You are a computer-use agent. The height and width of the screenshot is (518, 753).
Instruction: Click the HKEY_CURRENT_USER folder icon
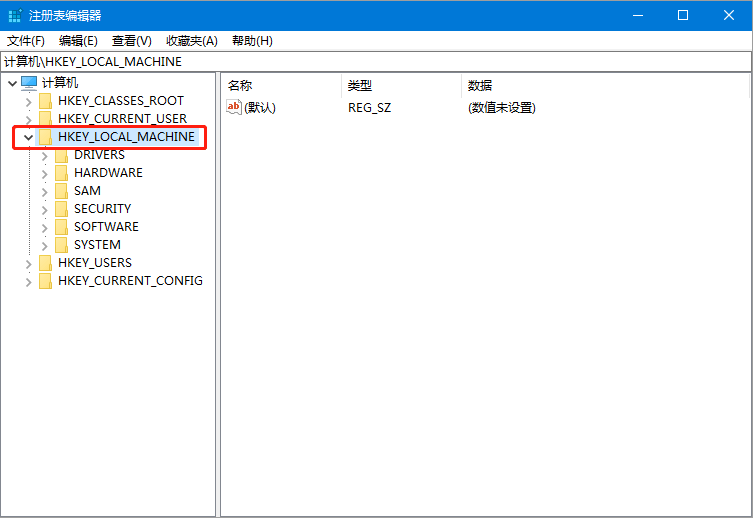[46, 119]
